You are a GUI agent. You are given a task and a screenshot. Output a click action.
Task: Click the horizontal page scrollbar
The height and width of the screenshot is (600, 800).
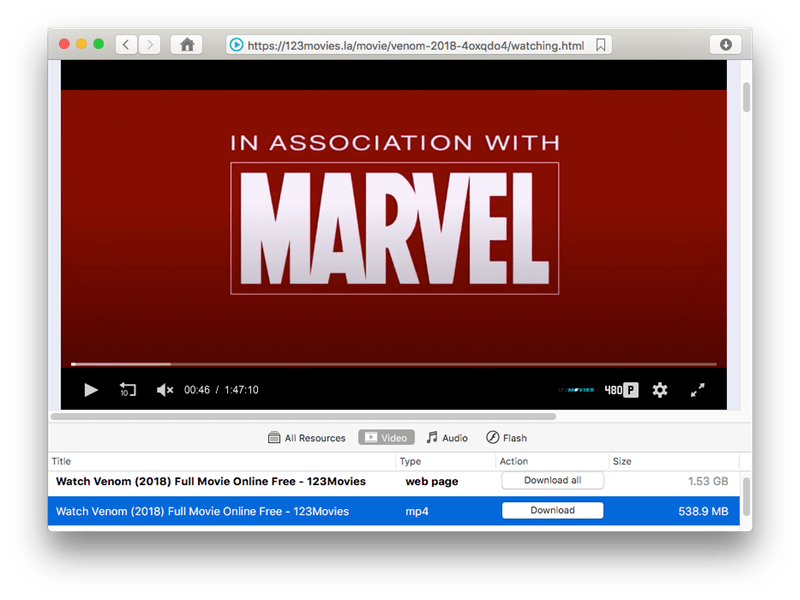point(303,416)
